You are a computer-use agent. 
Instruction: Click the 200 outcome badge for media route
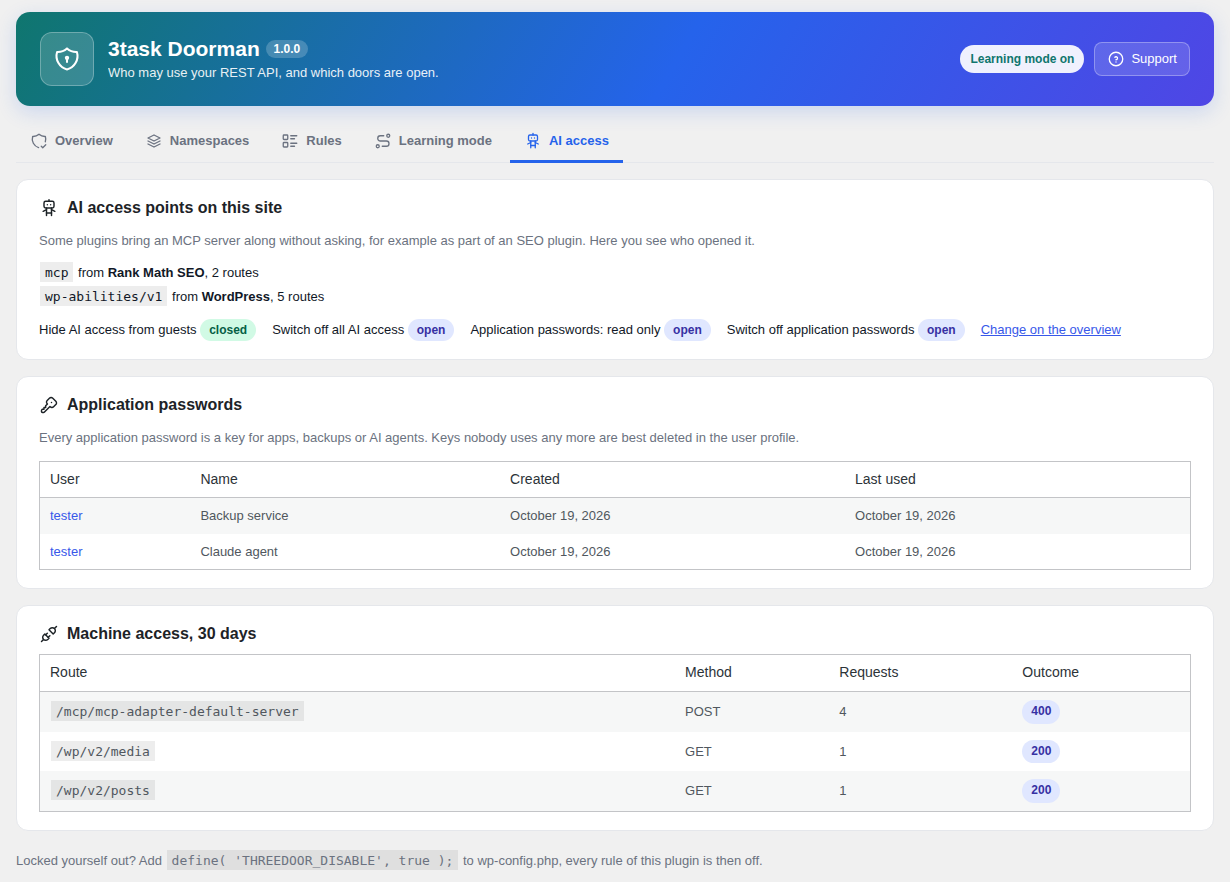[1041, 751]
